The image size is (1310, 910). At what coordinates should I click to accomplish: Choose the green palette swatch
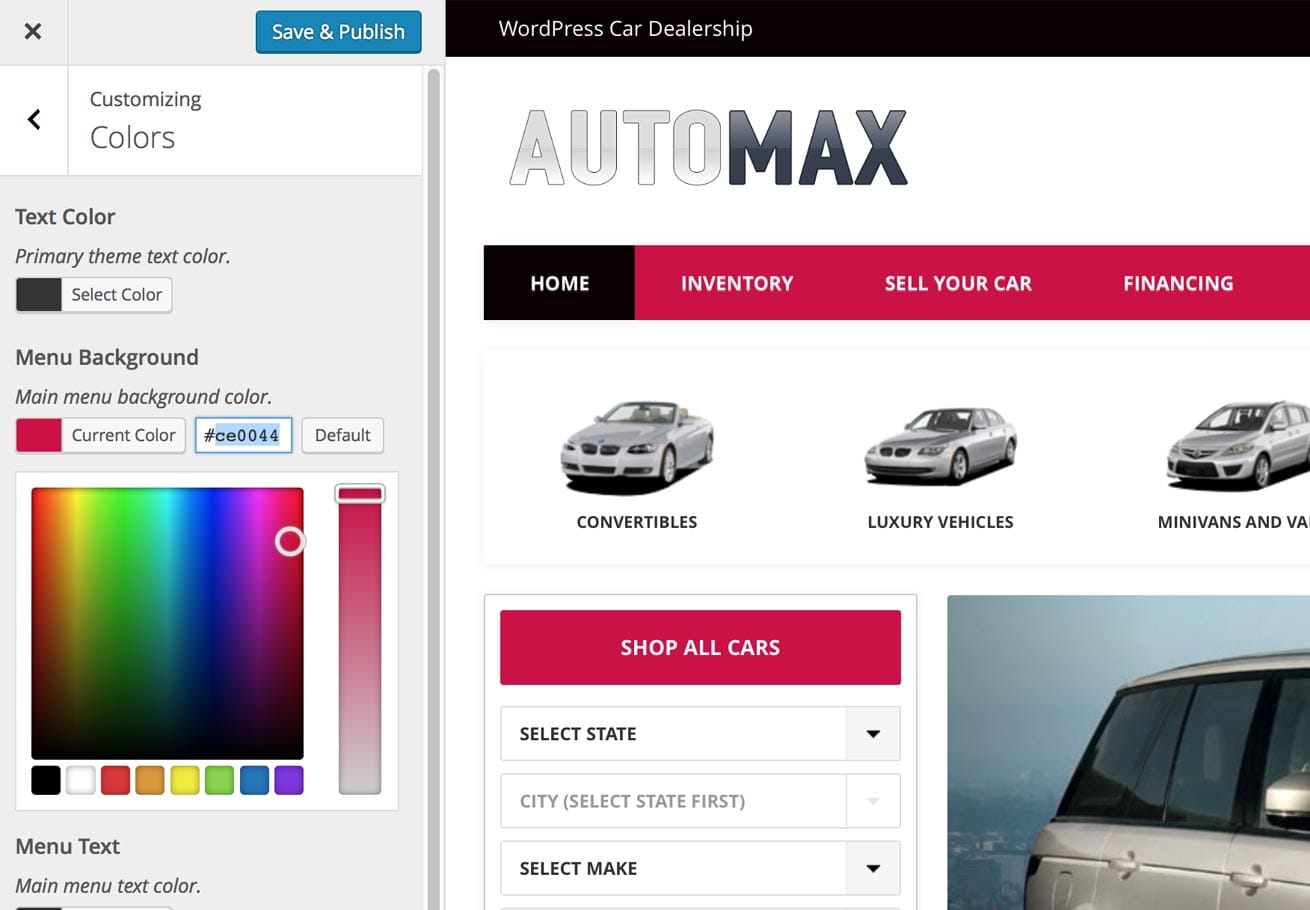click(x=219, y=780)
